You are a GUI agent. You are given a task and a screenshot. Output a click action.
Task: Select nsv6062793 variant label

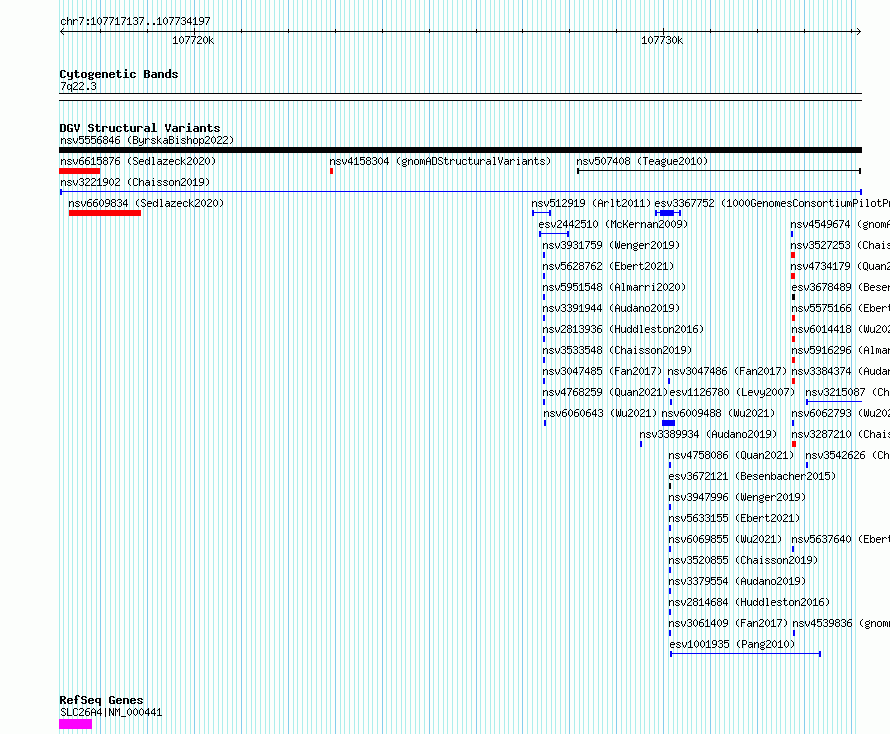pyautogui.click(x=841, y=413)
